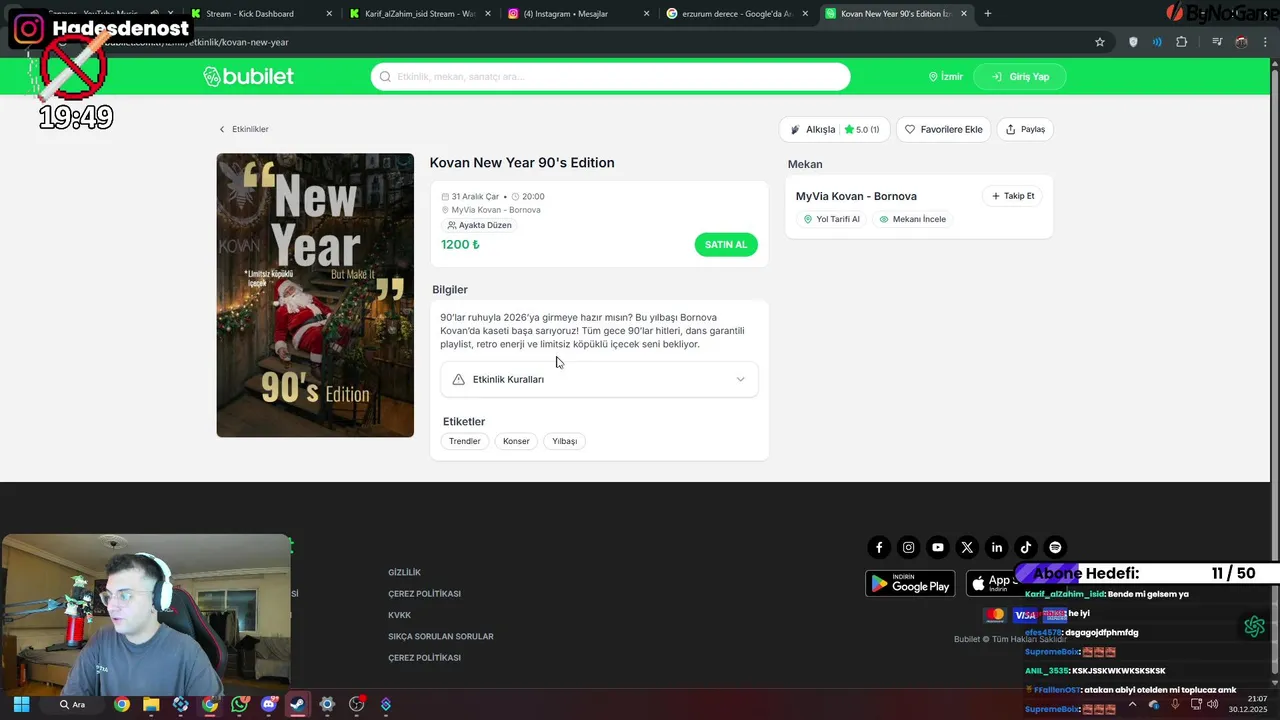
Task: Switch to the Karif_alZahim_isid Stream tab
Action: [420, 14]
